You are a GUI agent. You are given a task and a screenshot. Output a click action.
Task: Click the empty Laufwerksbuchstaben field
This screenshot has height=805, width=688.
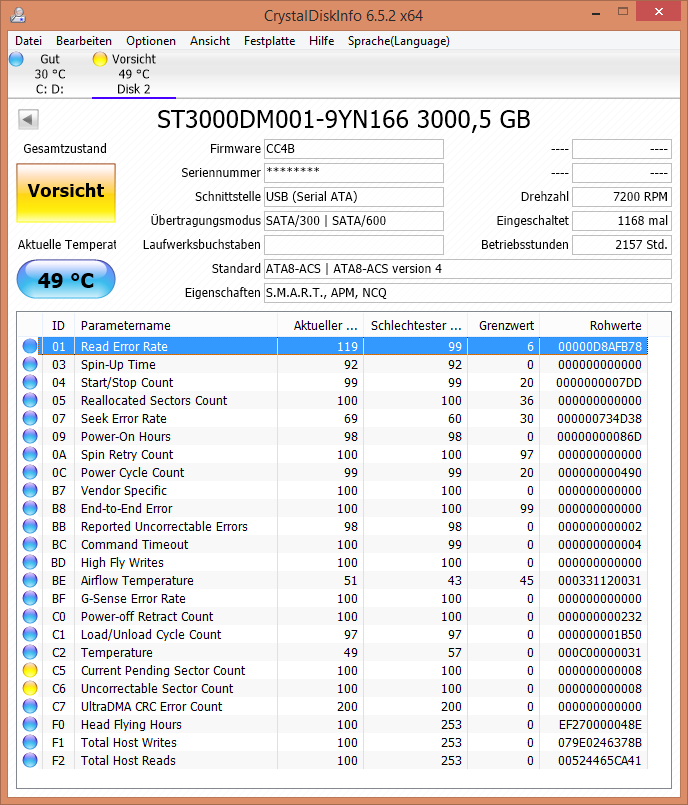354,245
